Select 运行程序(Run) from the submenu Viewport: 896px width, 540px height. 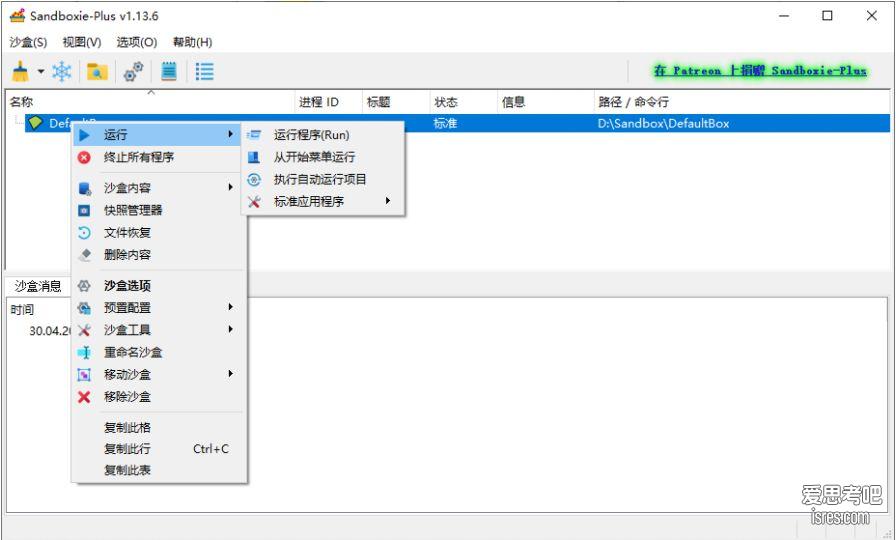[311, 135]
